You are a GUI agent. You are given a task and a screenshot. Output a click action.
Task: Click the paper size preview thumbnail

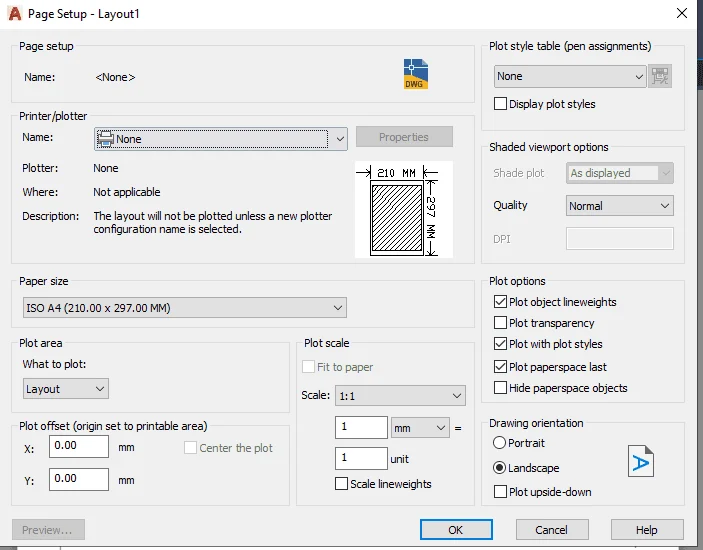tap(404, 209)
